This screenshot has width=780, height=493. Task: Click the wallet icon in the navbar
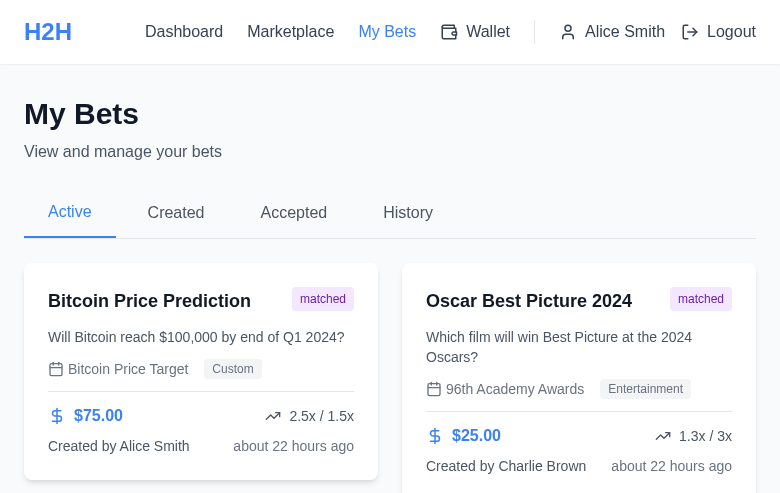[449, 32]
